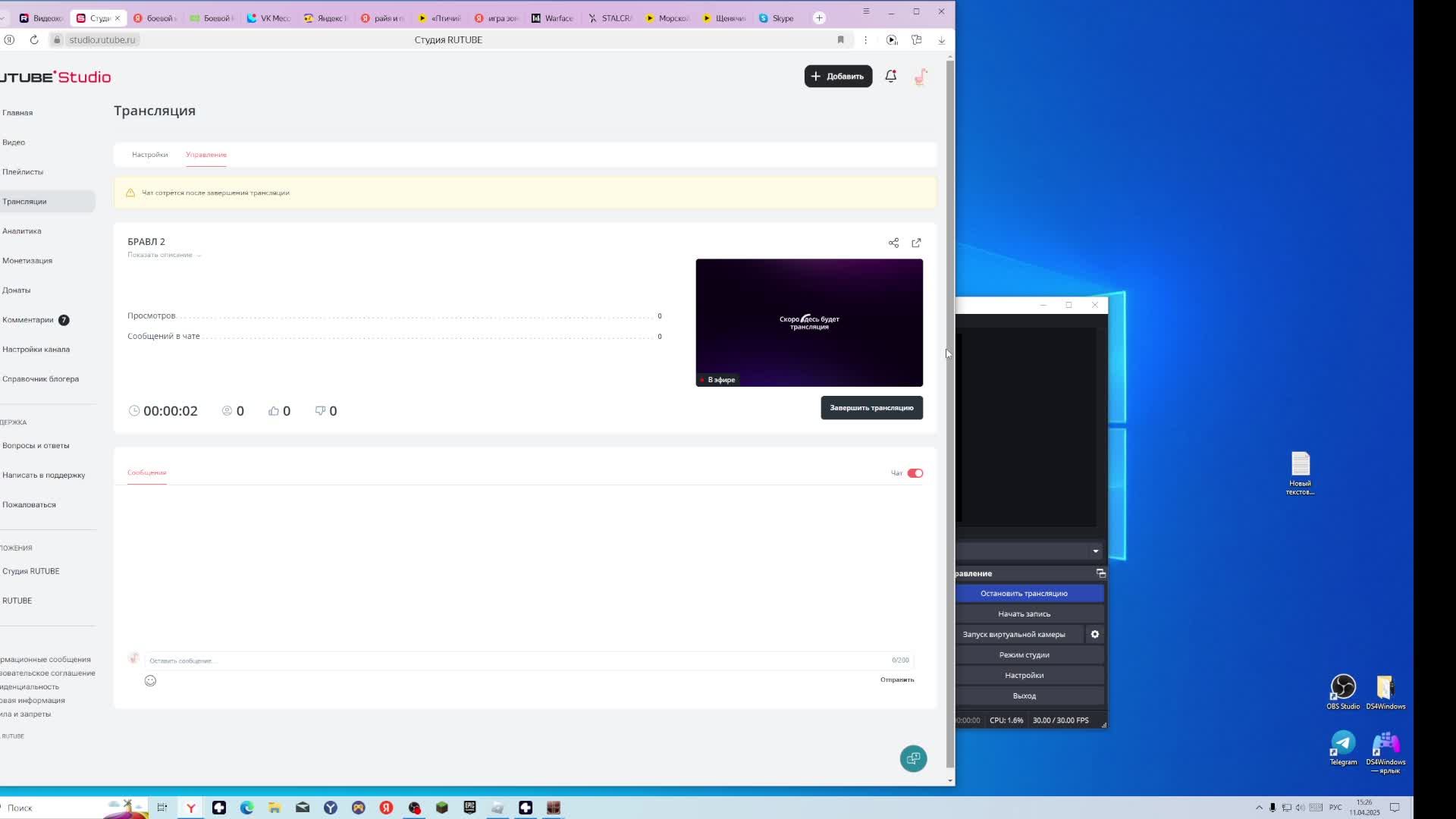Select Комментарии in the left menu
Viewport: 1456px width, 819px height.
pos(28,319)
